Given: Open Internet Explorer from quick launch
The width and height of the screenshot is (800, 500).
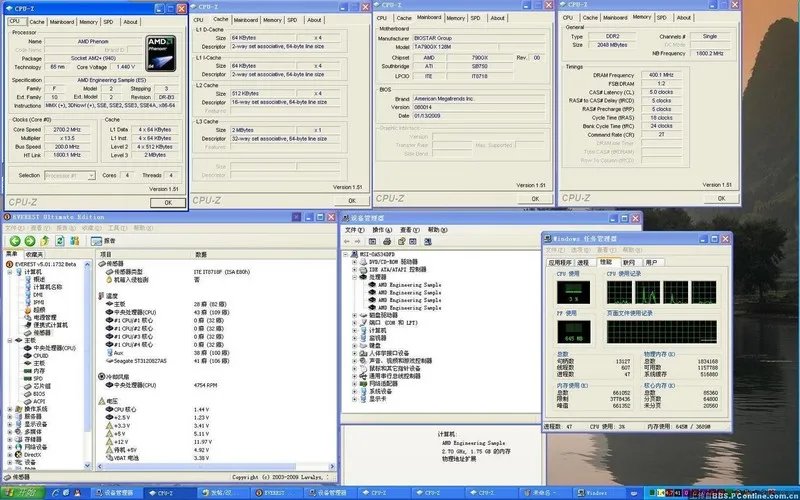Looking at the screenshot, I should pos(55,493).
